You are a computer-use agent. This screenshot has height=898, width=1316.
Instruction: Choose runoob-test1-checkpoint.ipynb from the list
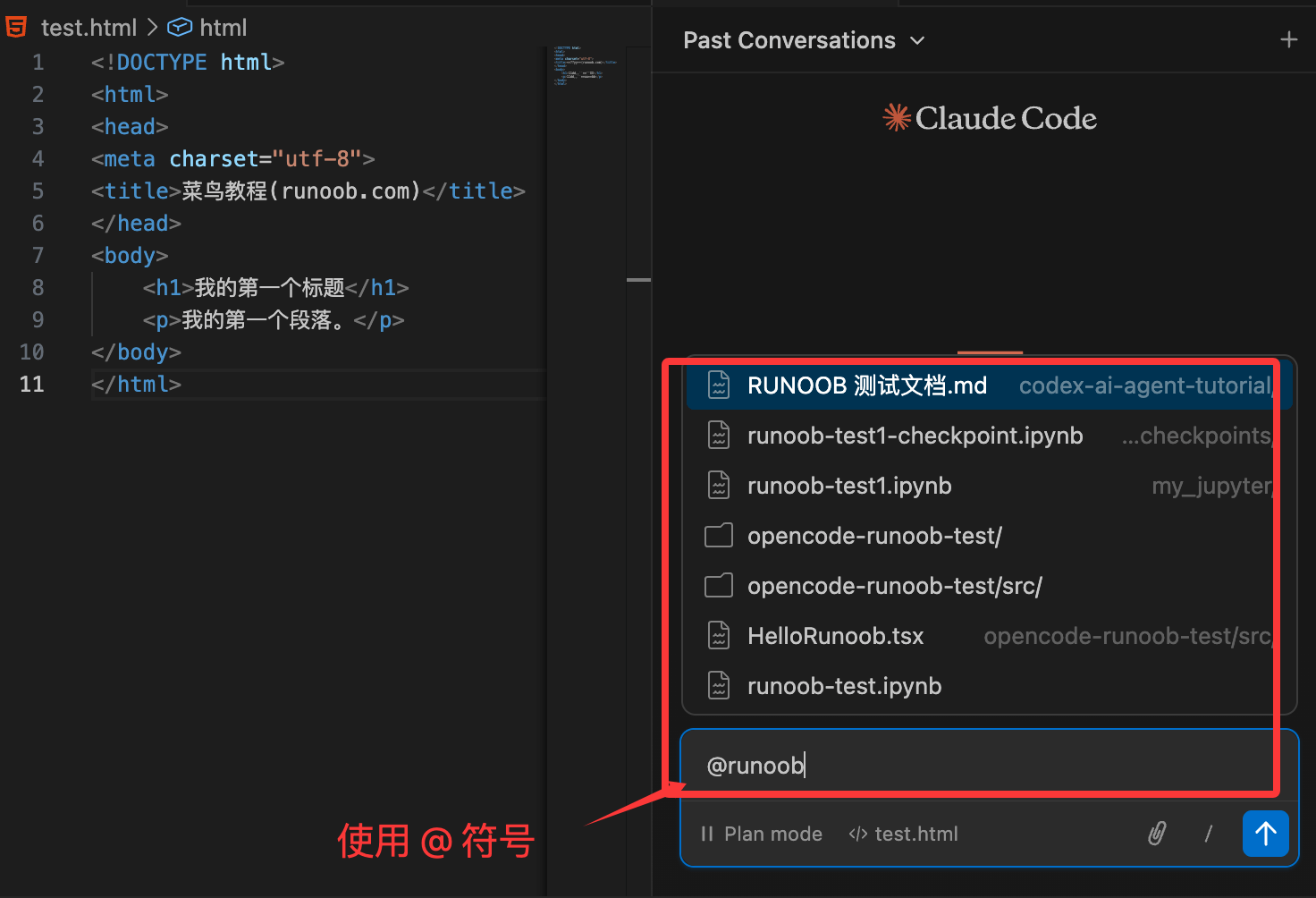pos(915,436)
